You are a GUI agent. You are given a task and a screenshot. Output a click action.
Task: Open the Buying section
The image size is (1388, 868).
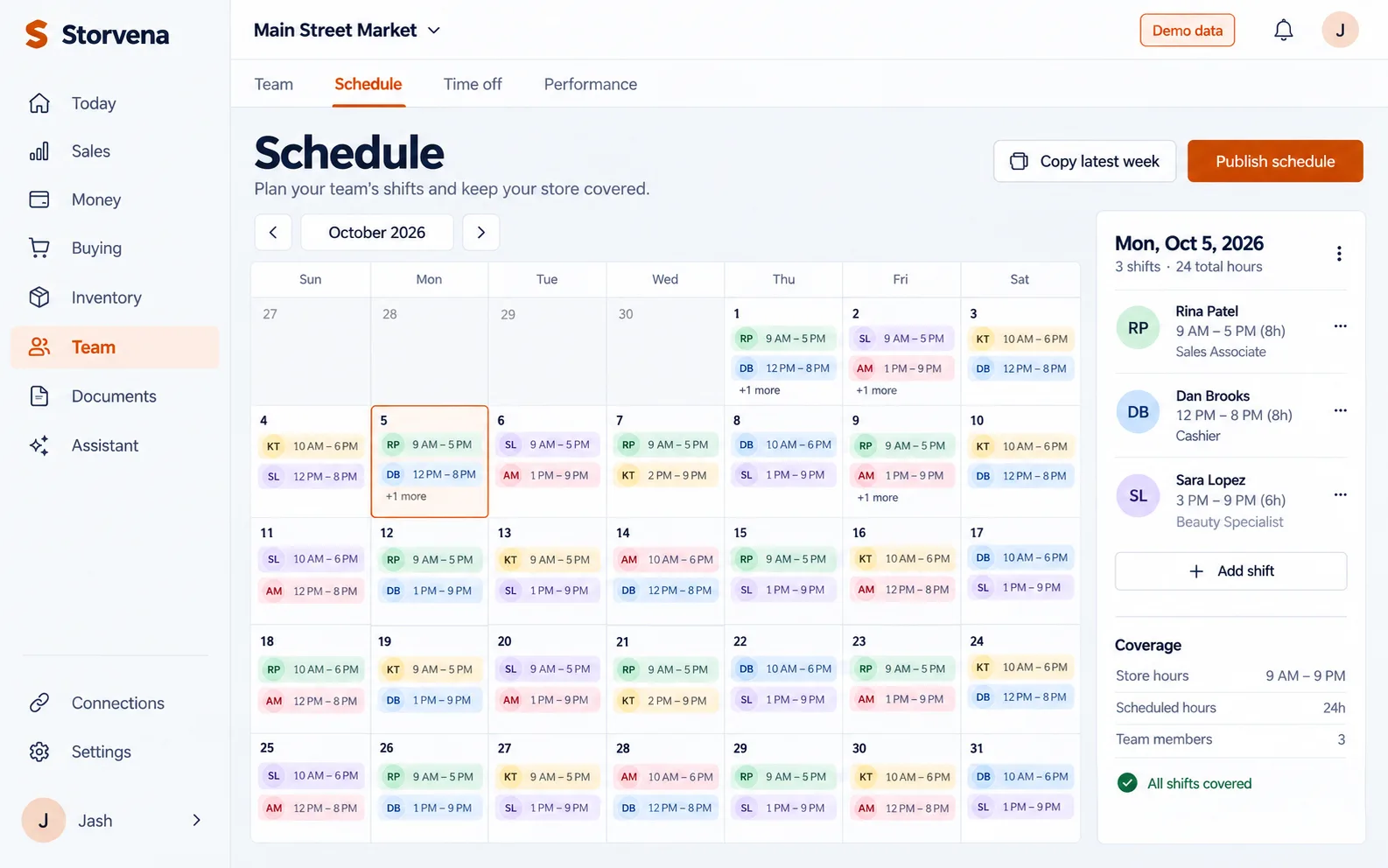pyautogui.click(x=115, y=248)
